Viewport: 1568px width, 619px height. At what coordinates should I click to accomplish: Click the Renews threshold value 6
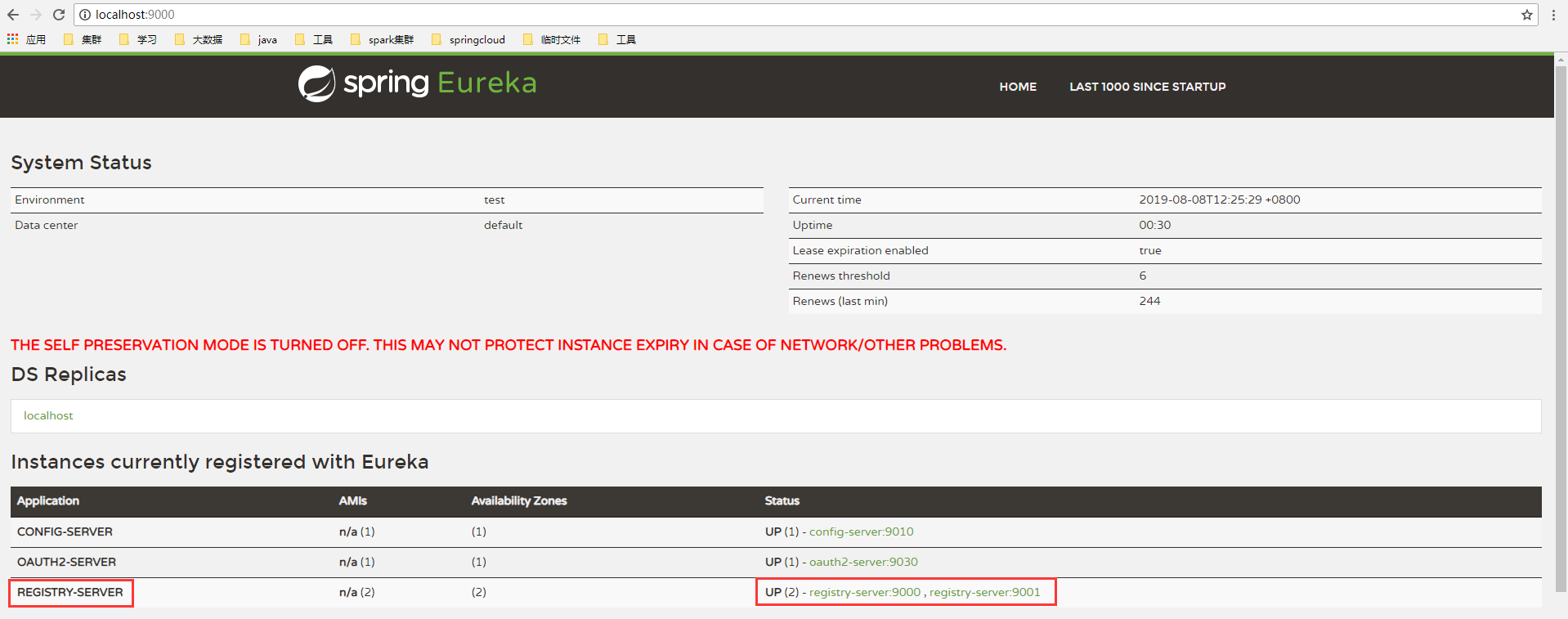tap(1143, 276)
